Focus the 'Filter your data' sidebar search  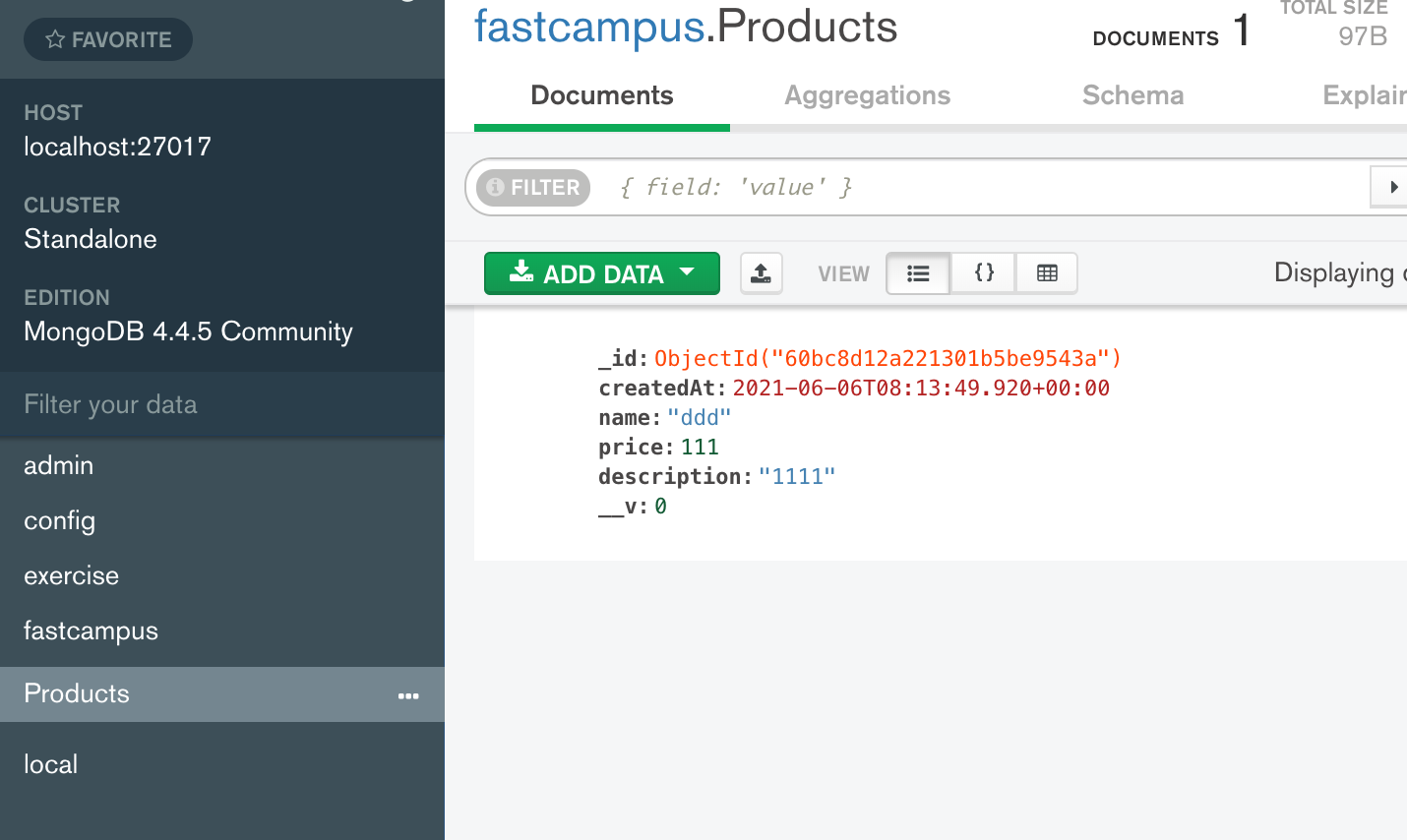coord(222,404)
